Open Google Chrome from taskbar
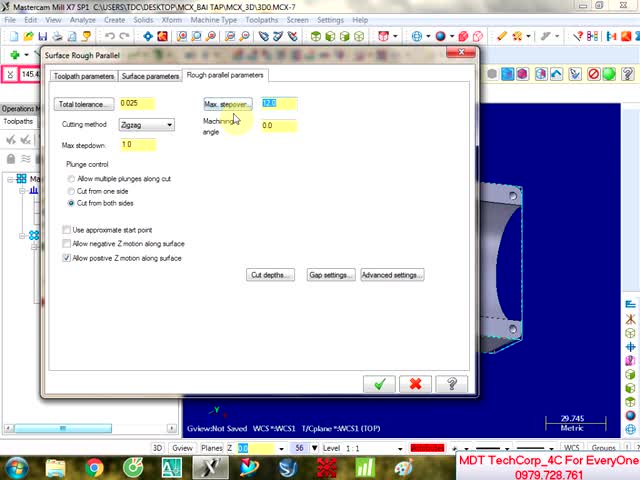 pyautogui.click(x=94, y=467)
